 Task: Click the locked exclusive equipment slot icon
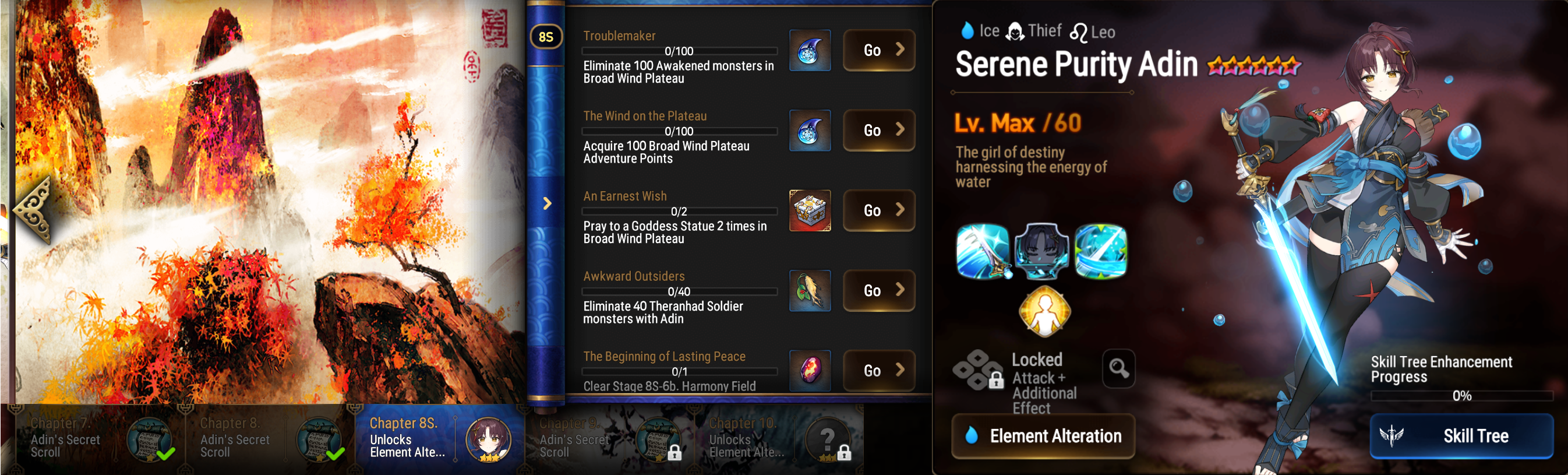click(x=978, y=370)
